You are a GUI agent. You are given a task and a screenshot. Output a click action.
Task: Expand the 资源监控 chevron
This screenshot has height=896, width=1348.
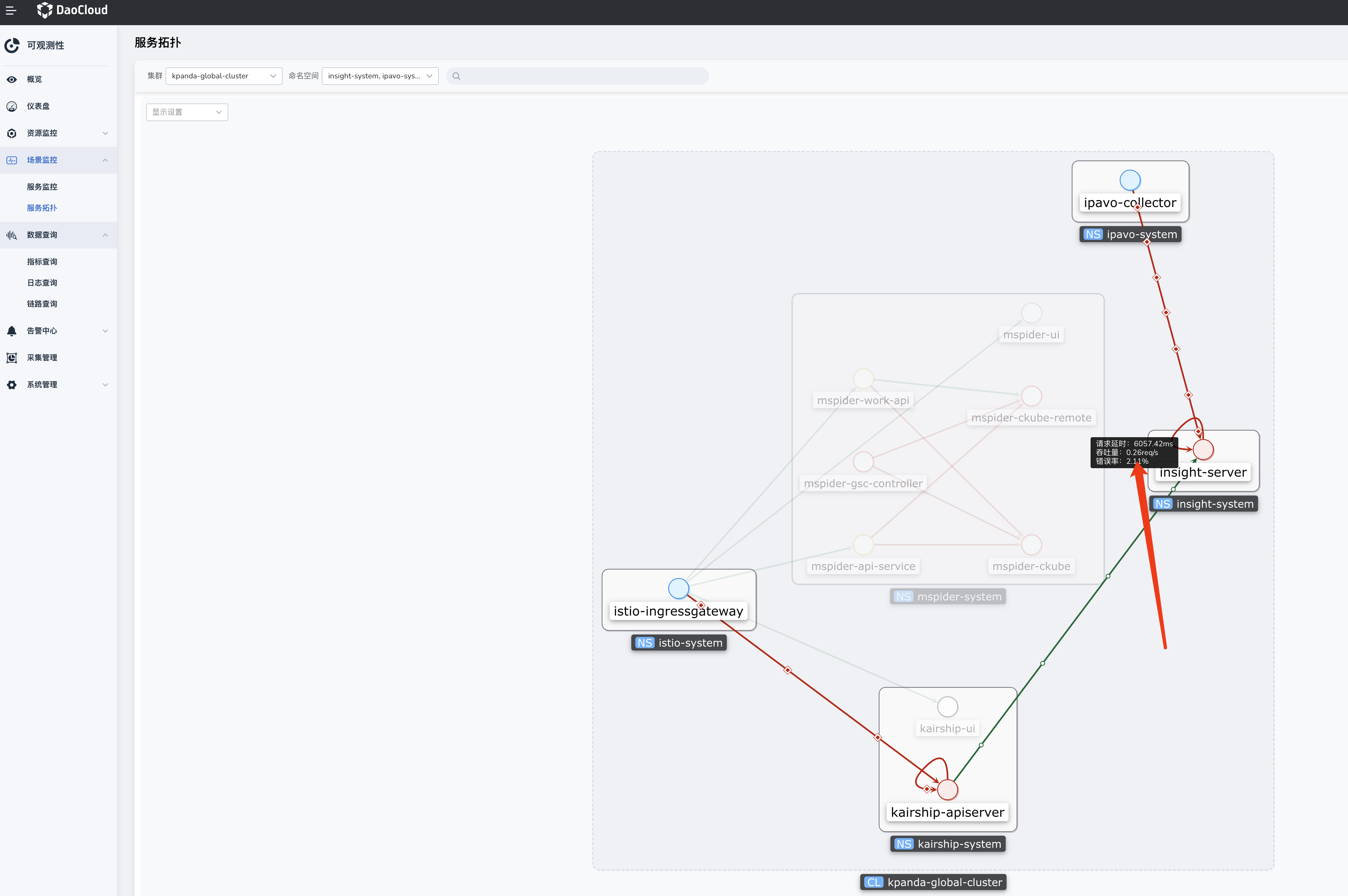click(105, 133)
